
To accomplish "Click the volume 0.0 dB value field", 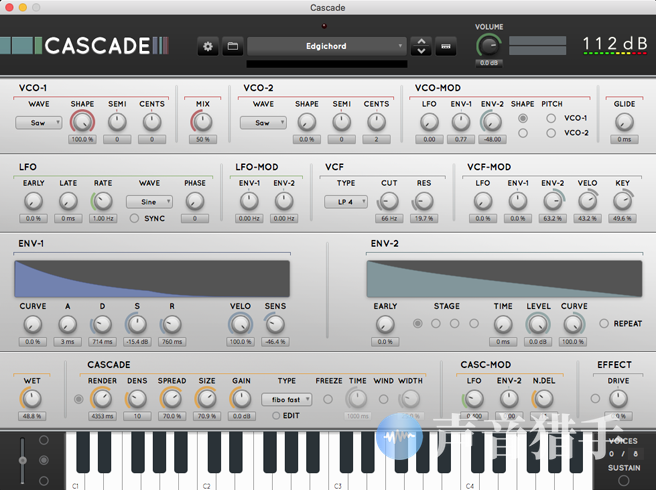I will [489, 63].
